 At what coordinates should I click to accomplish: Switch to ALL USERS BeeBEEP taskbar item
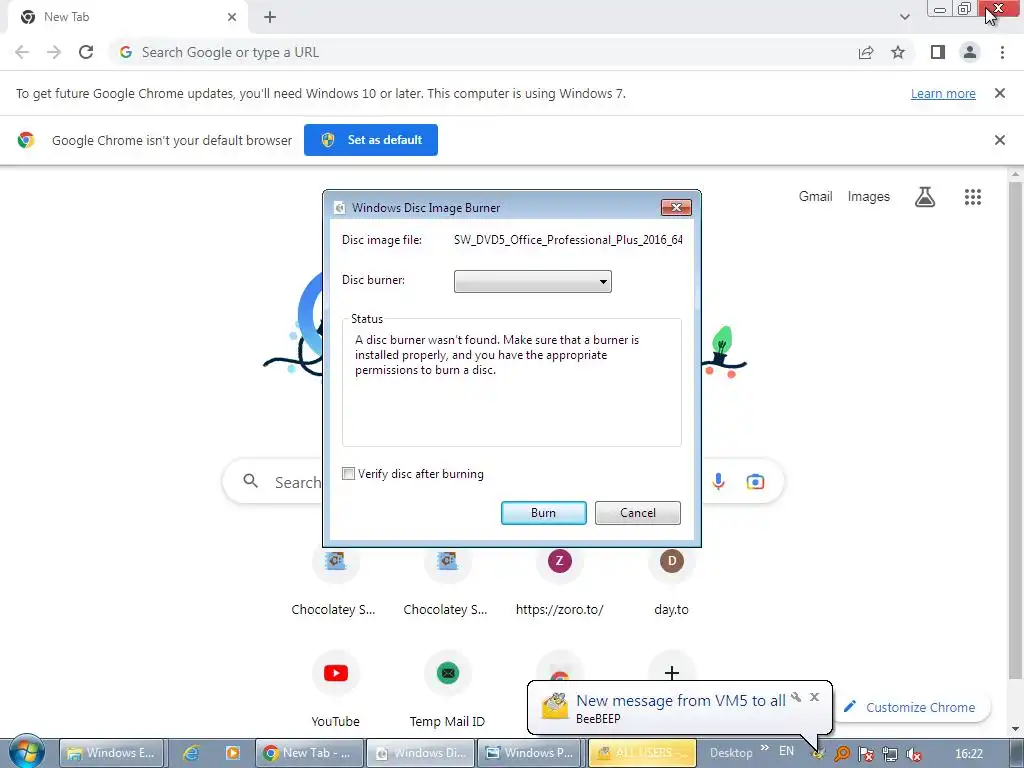[643, 753]
